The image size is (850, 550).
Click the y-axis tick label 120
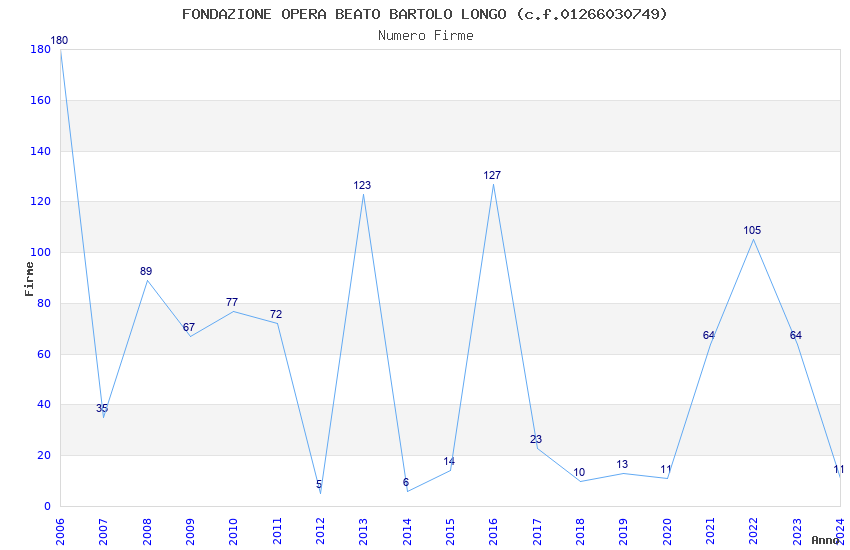click(41, 202)
